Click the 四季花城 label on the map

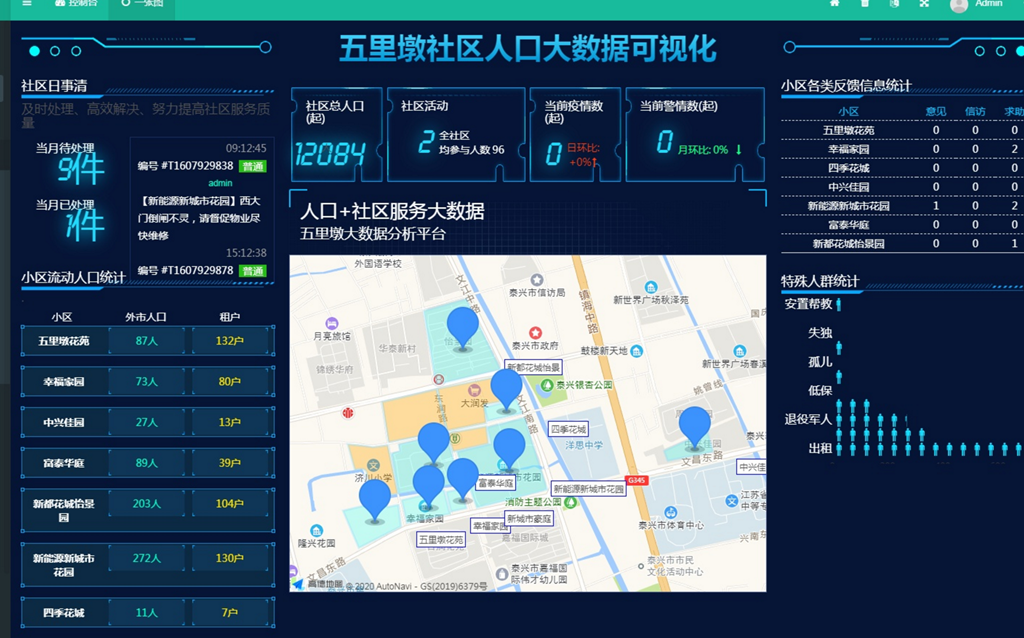tap(569, 428)
